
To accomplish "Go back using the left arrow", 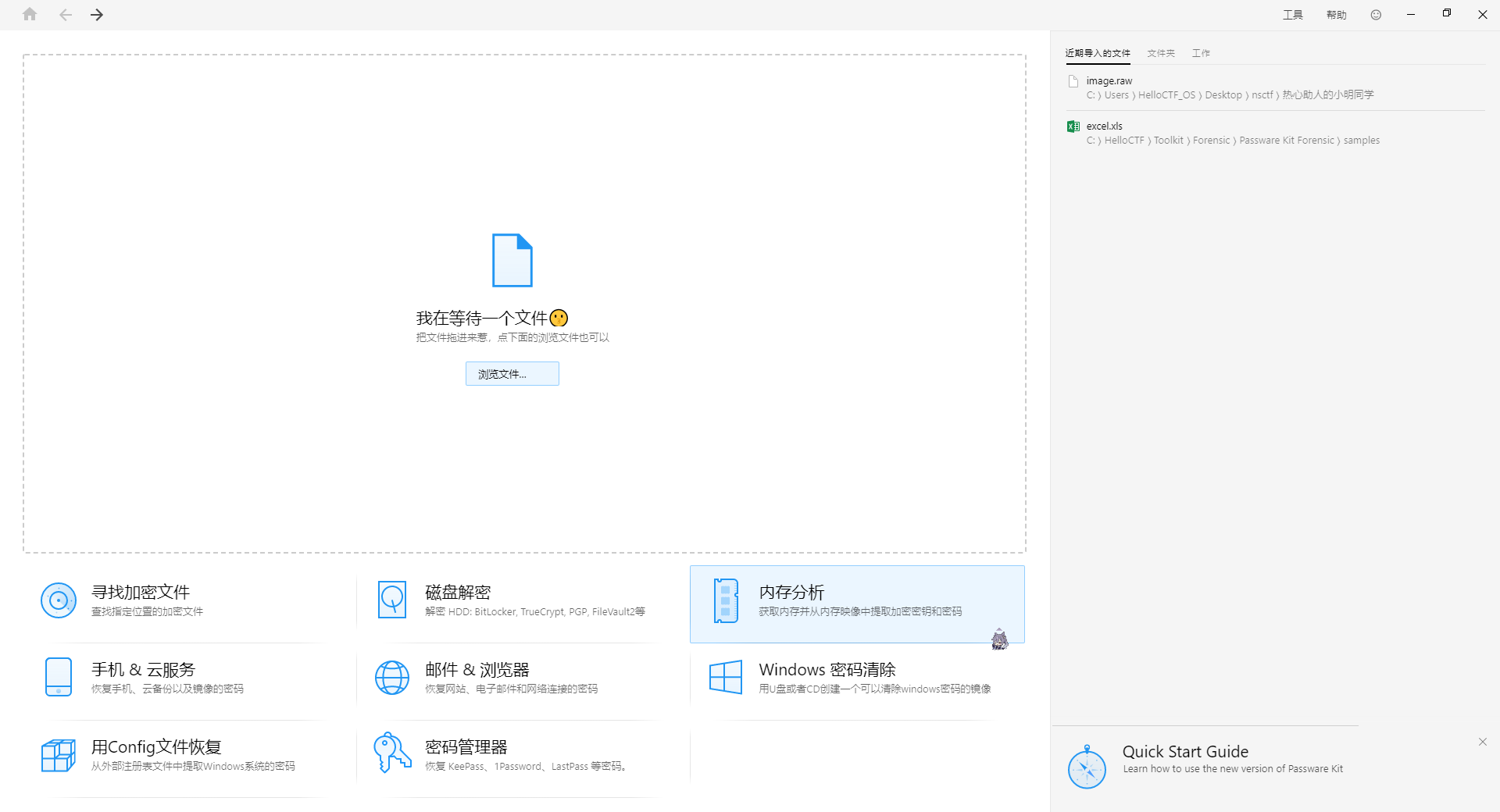I will coord(66,15).
